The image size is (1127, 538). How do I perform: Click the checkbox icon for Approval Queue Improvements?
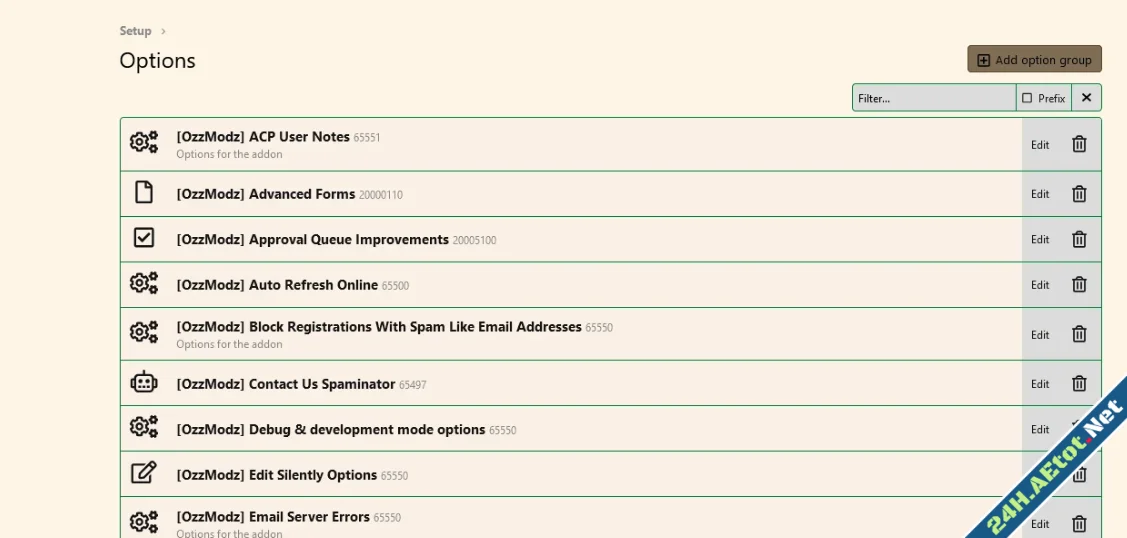click(144, 238)
